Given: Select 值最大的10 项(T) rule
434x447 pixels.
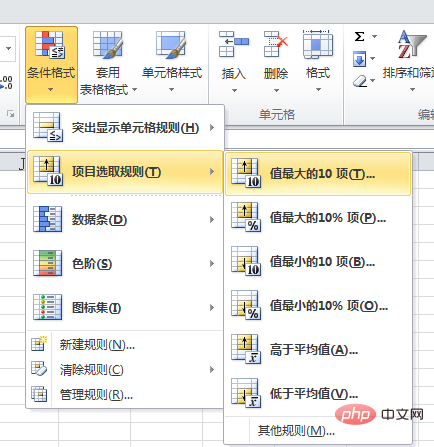Looking at the screenshot, I should pos(318,174).
